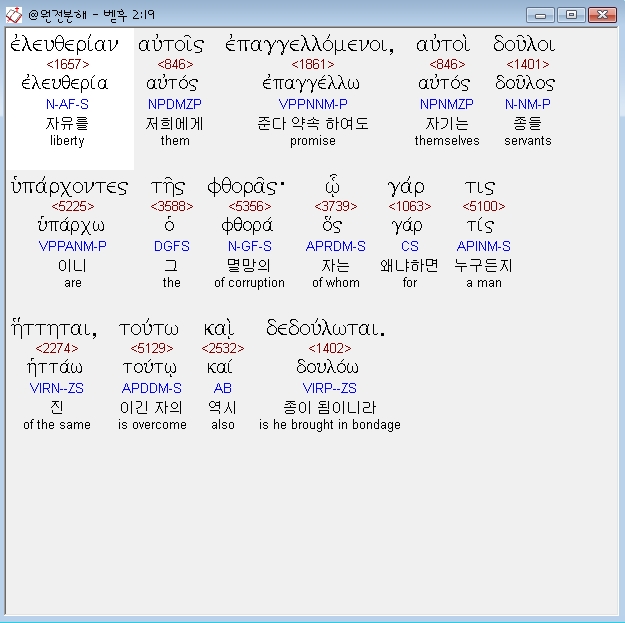Click parsing code AB

coord(223,388)
